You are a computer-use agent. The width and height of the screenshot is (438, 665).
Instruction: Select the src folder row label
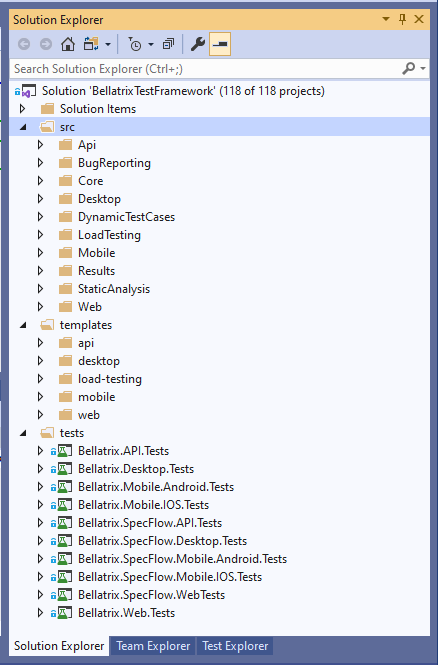67,127
